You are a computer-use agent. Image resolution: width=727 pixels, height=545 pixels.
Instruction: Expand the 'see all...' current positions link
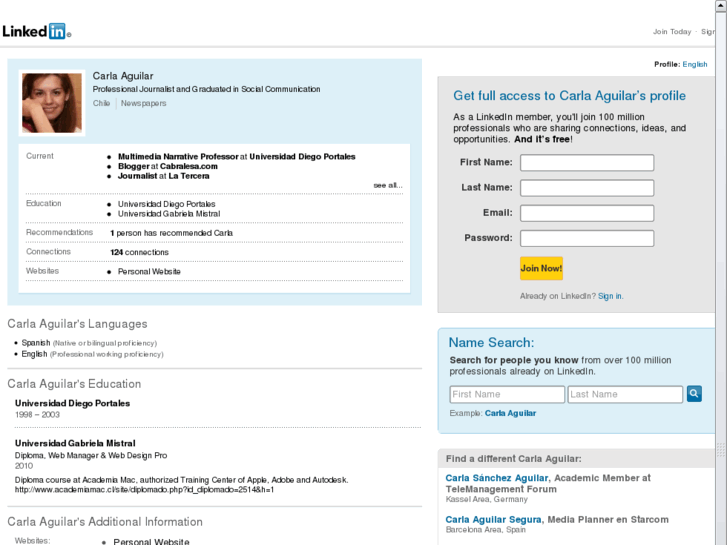(x=388, y=185)
